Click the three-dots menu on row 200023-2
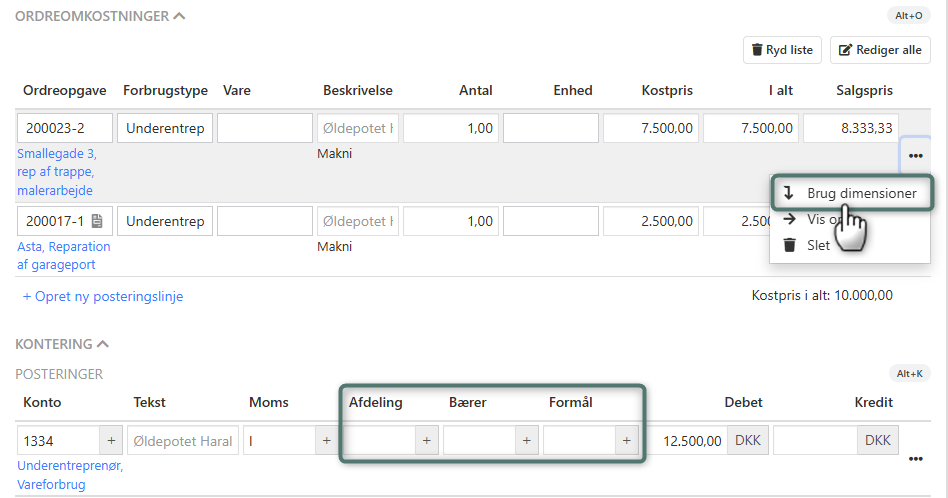The width and height of the screenshot is (948, 498). coord(915,156)
